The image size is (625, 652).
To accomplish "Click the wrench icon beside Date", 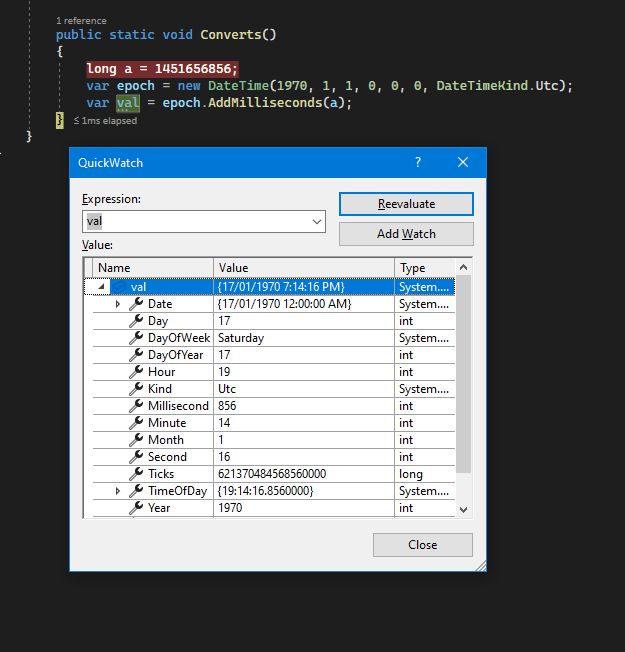I will (136, 304).
